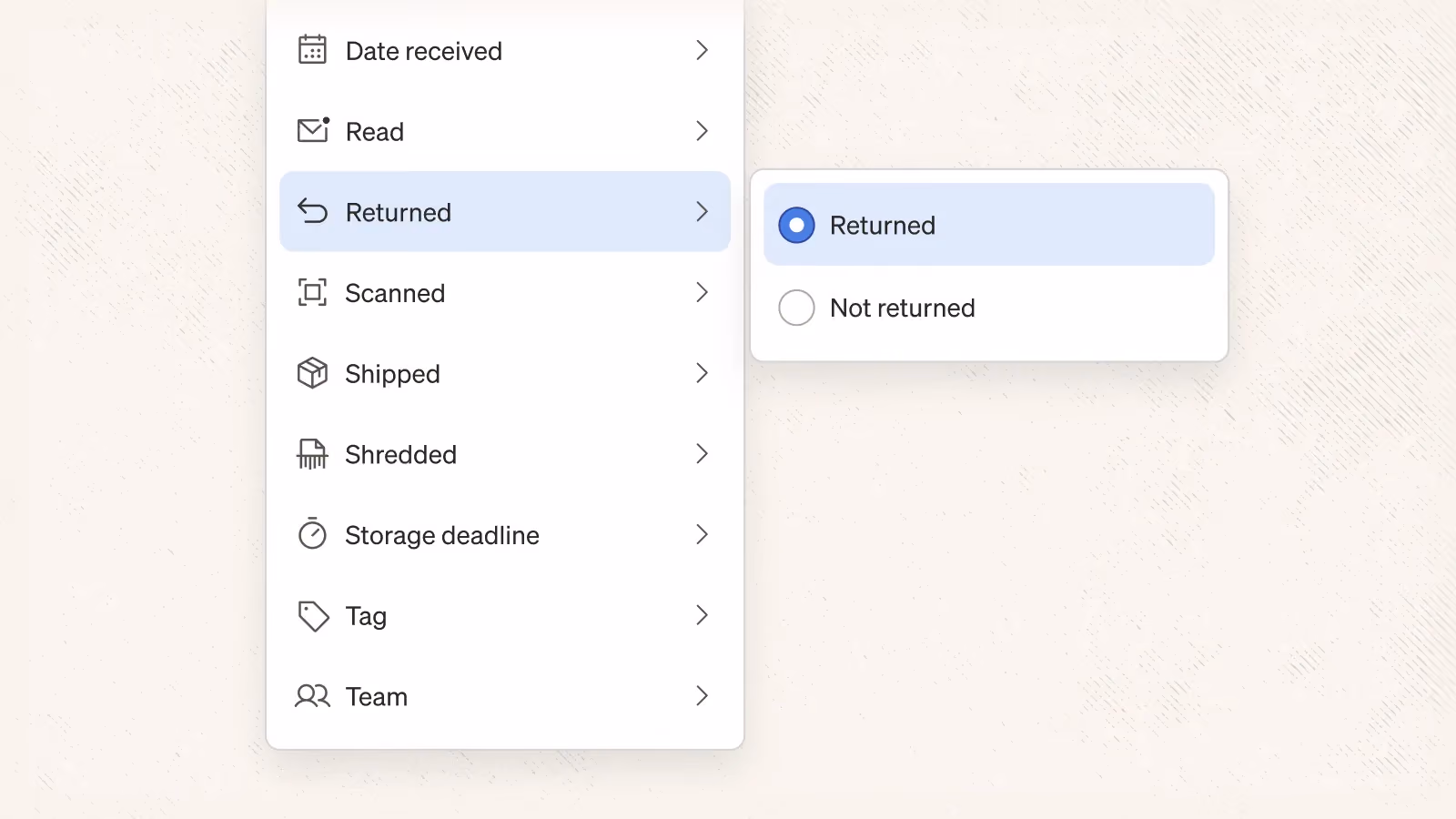
Task: Open the Tag filter menu item
Action: 505,616
